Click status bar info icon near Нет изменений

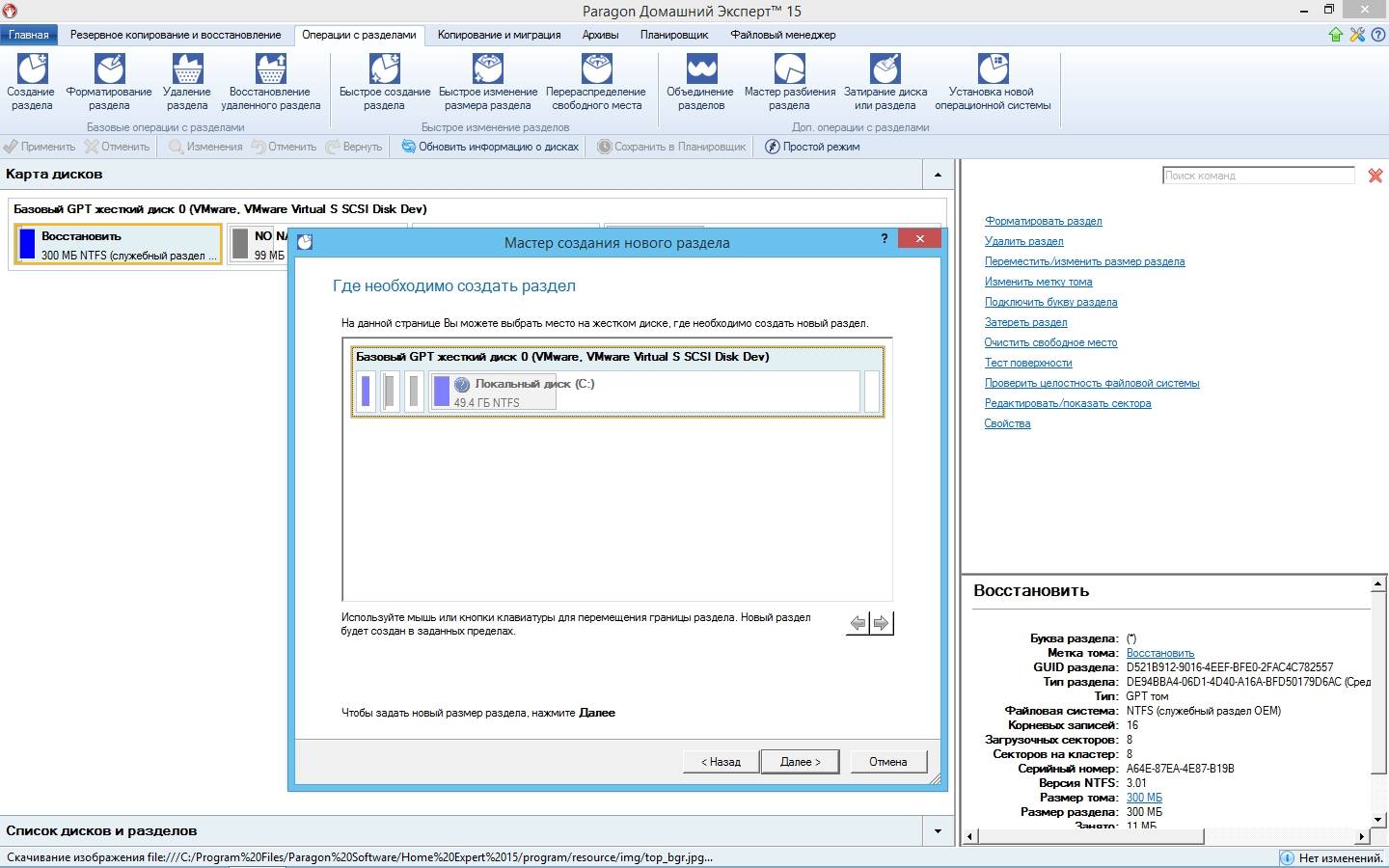1287,857
